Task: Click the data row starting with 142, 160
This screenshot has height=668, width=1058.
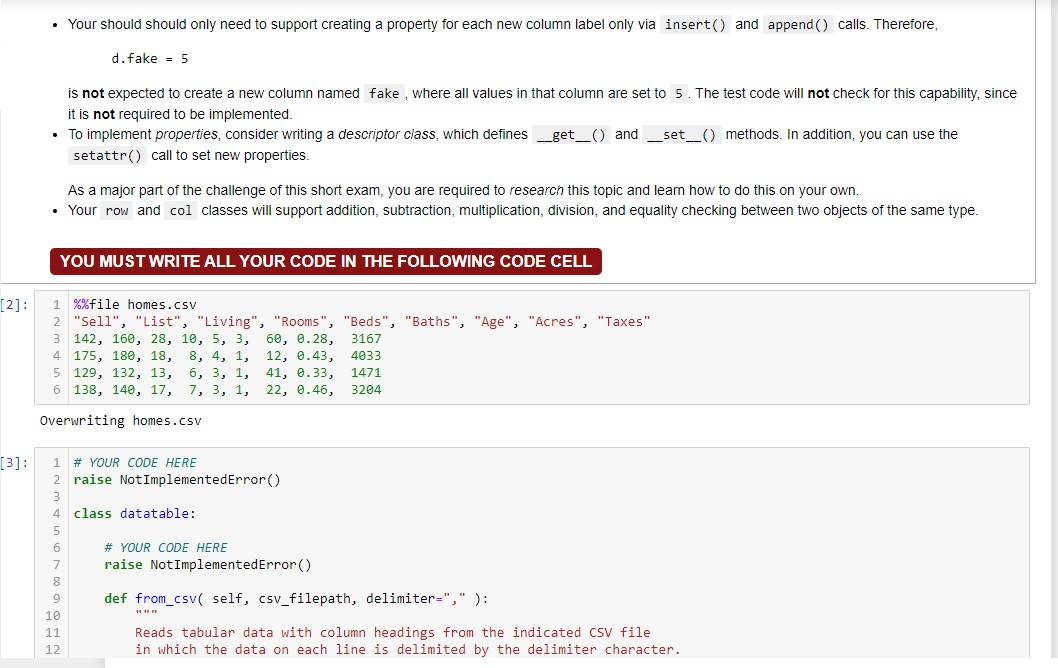Action: pos(227,339)
